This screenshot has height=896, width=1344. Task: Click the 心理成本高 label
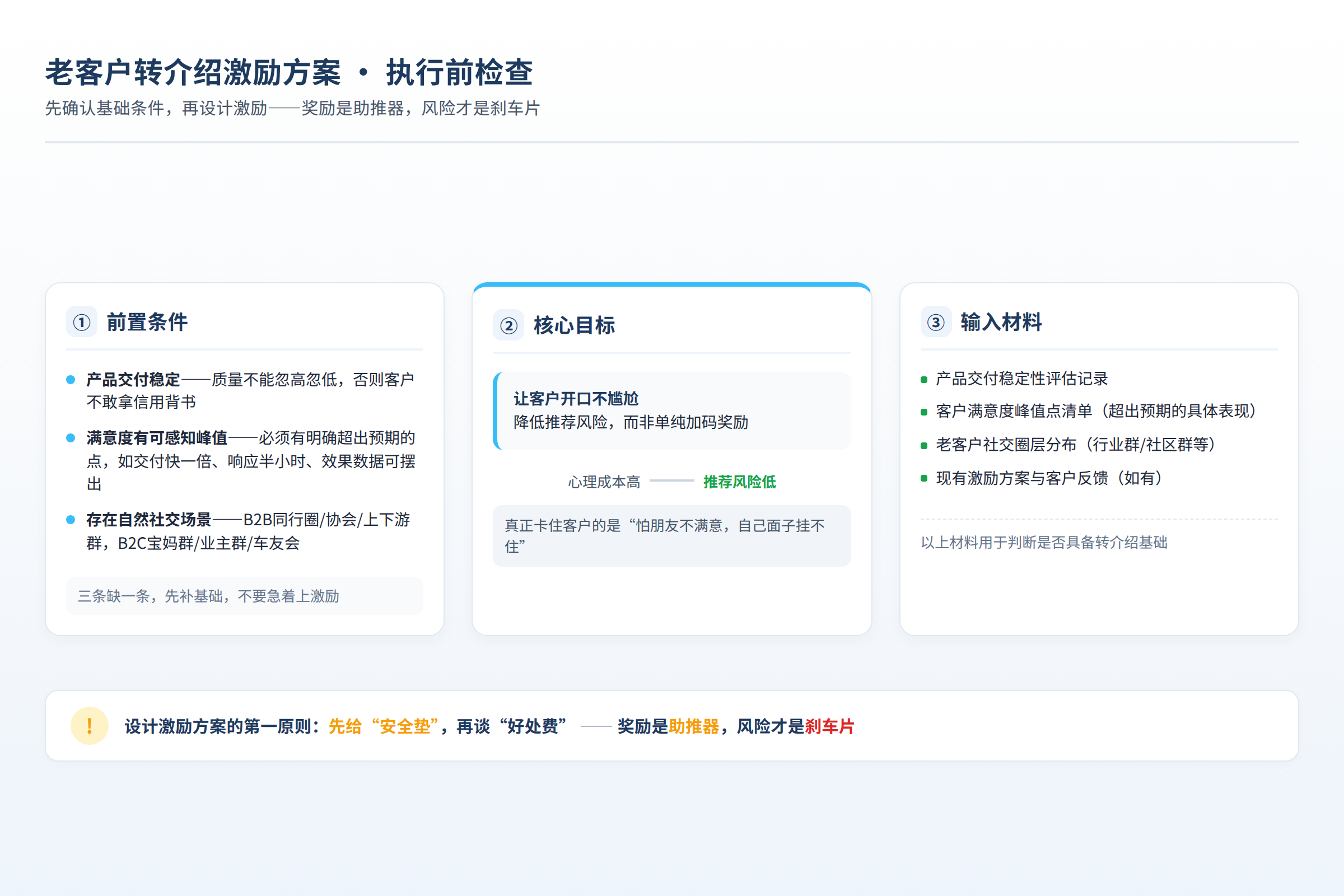(x=604, y=482)
